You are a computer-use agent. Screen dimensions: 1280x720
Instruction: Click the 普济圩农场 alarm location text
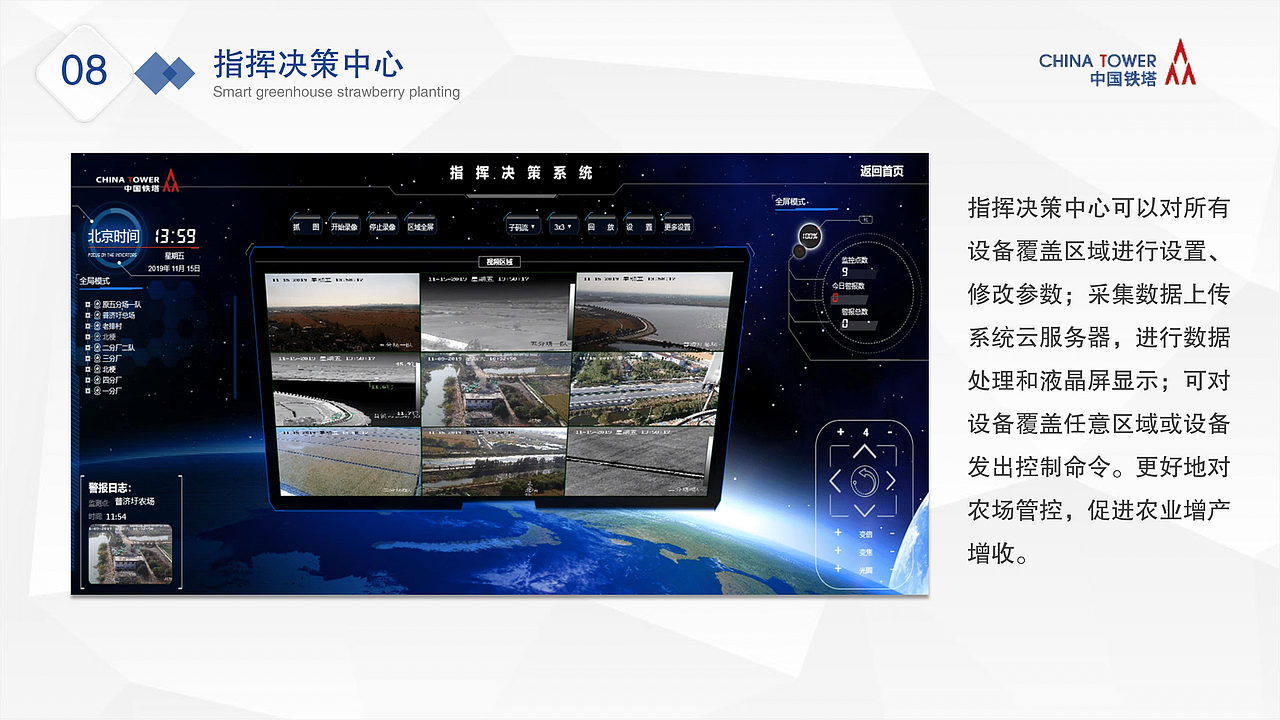(x=134, y=501)
